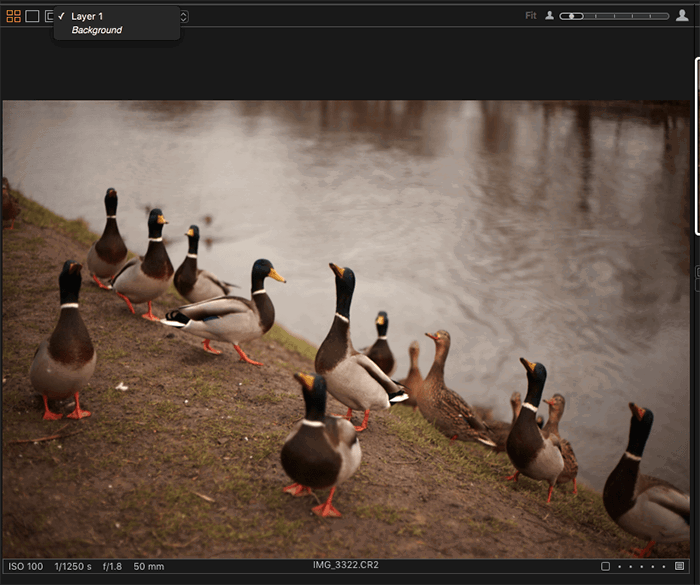Choose Background from the layer list
Screen dimensions: 700x585
96,30
